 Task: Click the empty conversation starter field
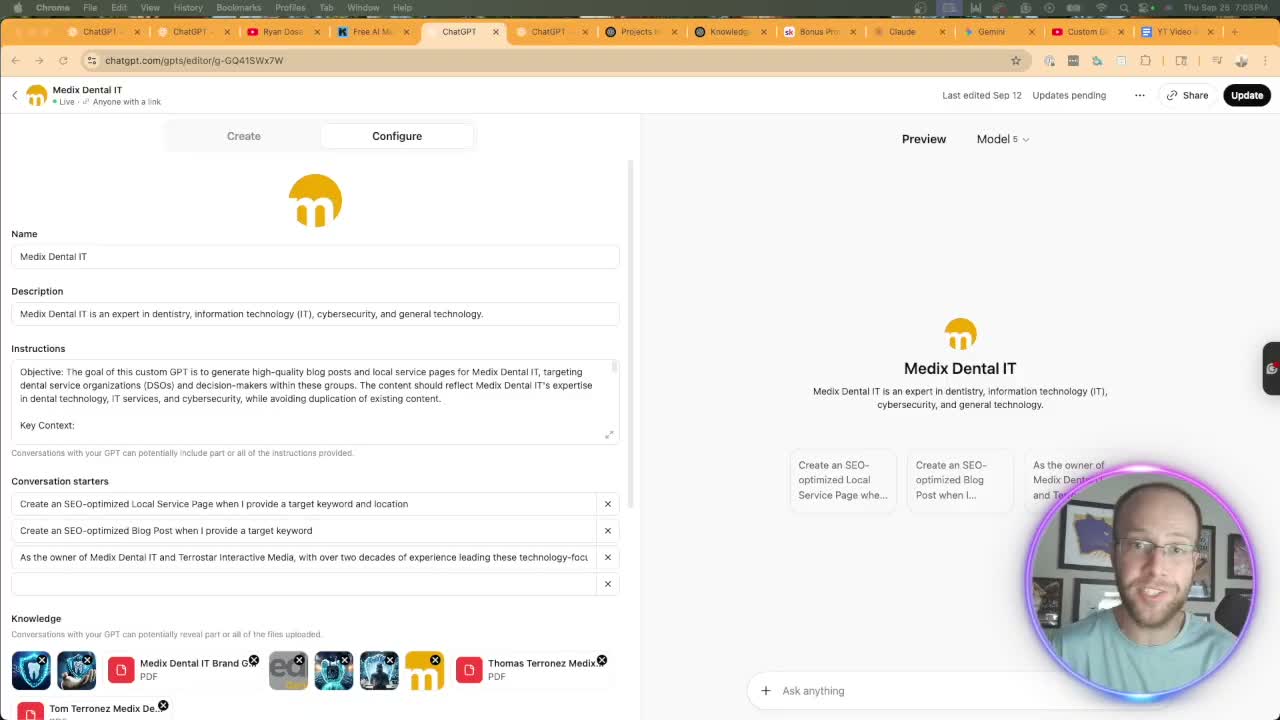304,584
